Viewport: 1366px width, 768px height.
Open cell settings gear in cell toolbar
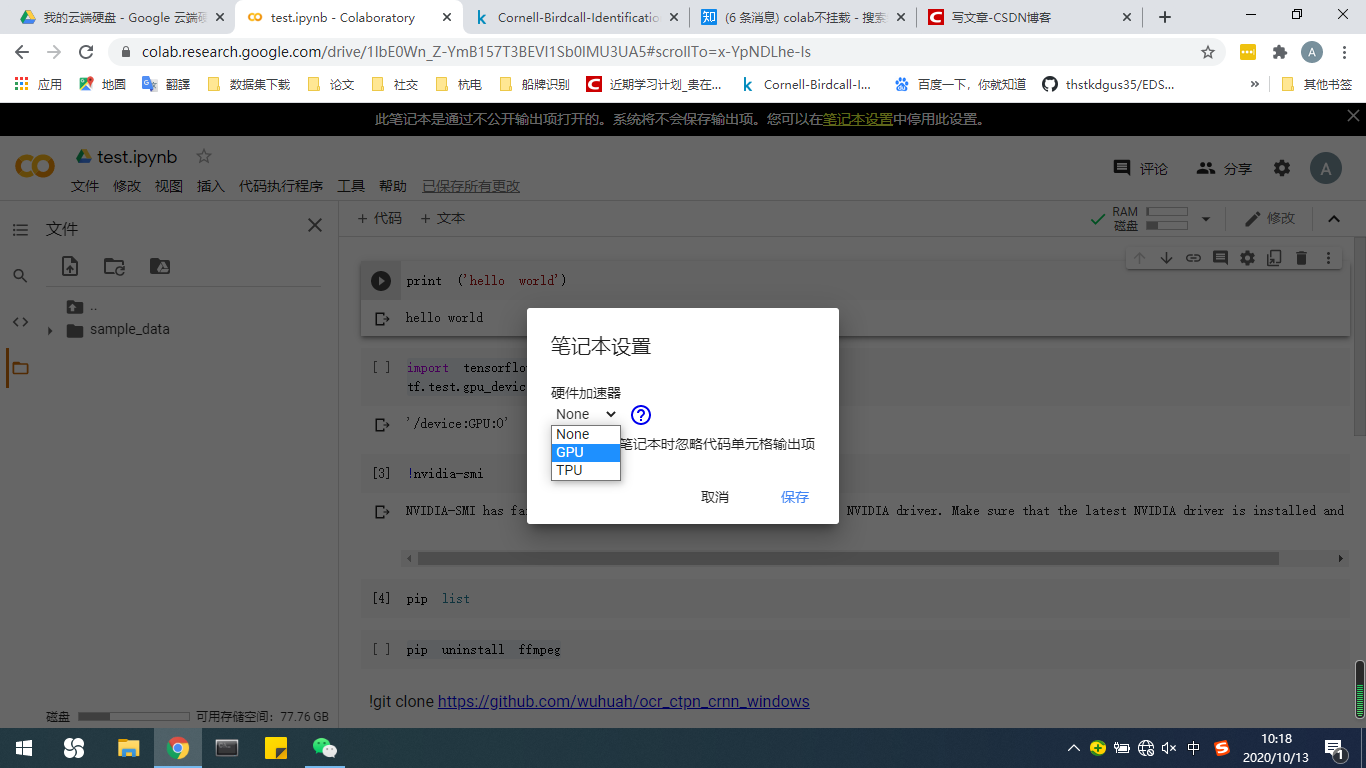(1247, 258)
